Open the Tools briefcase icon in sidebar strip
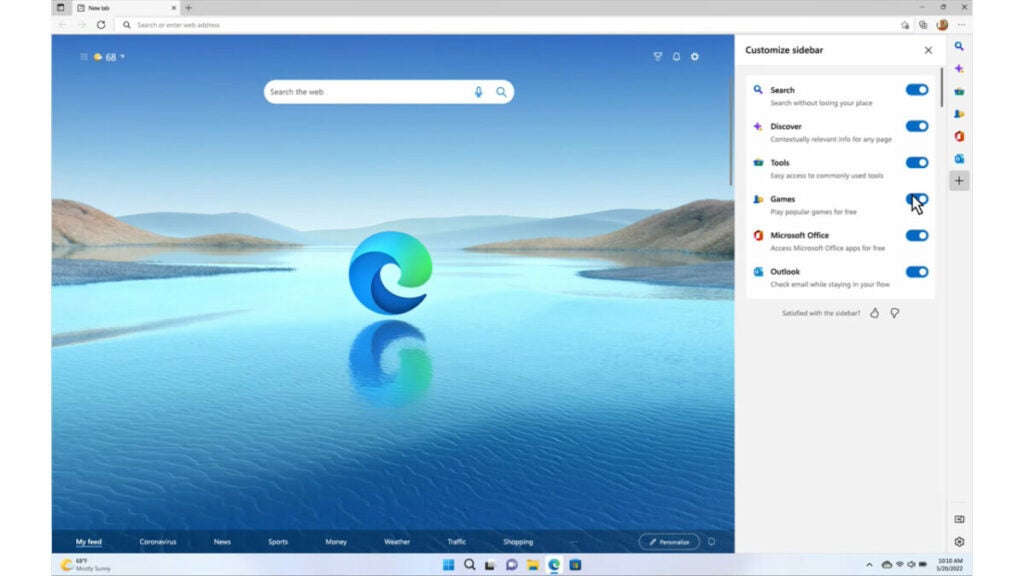Screen dimensions: 1024x576 coord(959,91)
